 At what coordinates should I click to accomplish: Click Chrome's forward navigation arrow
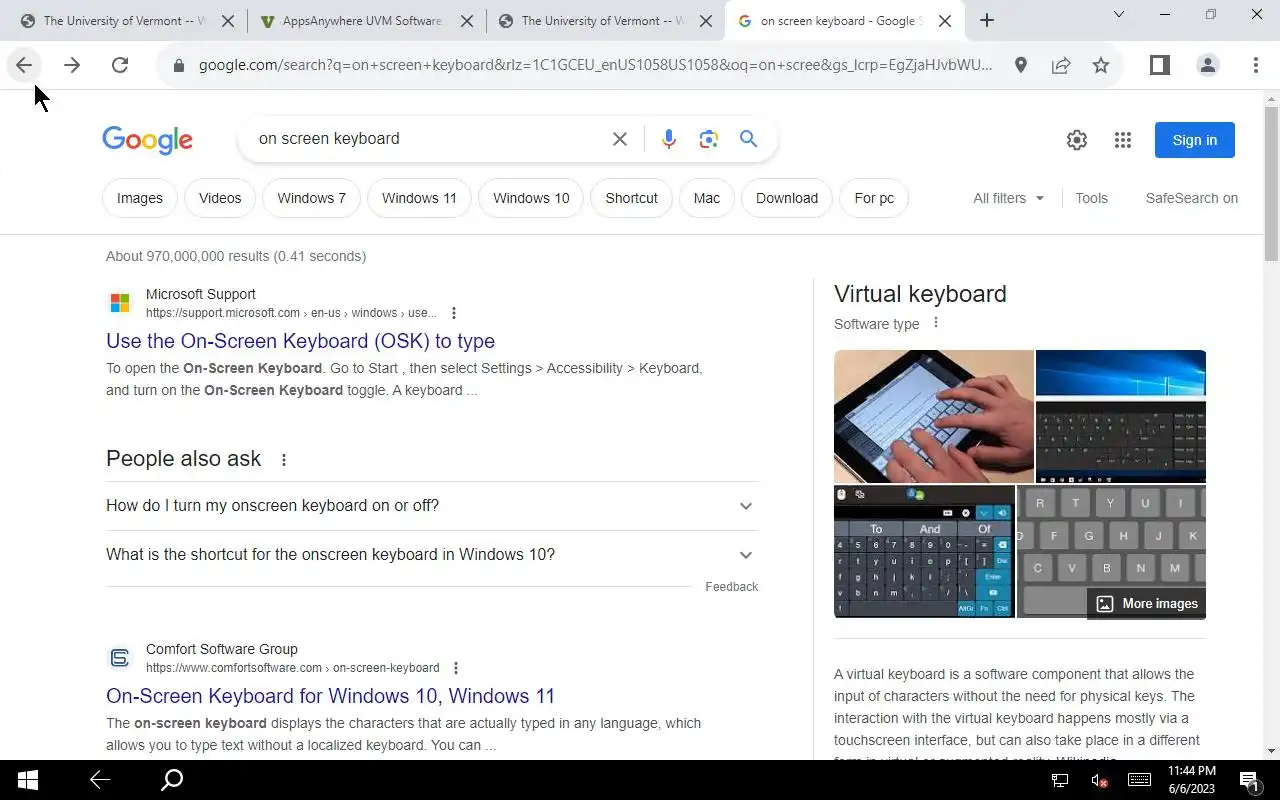click(x=72, y=65)
